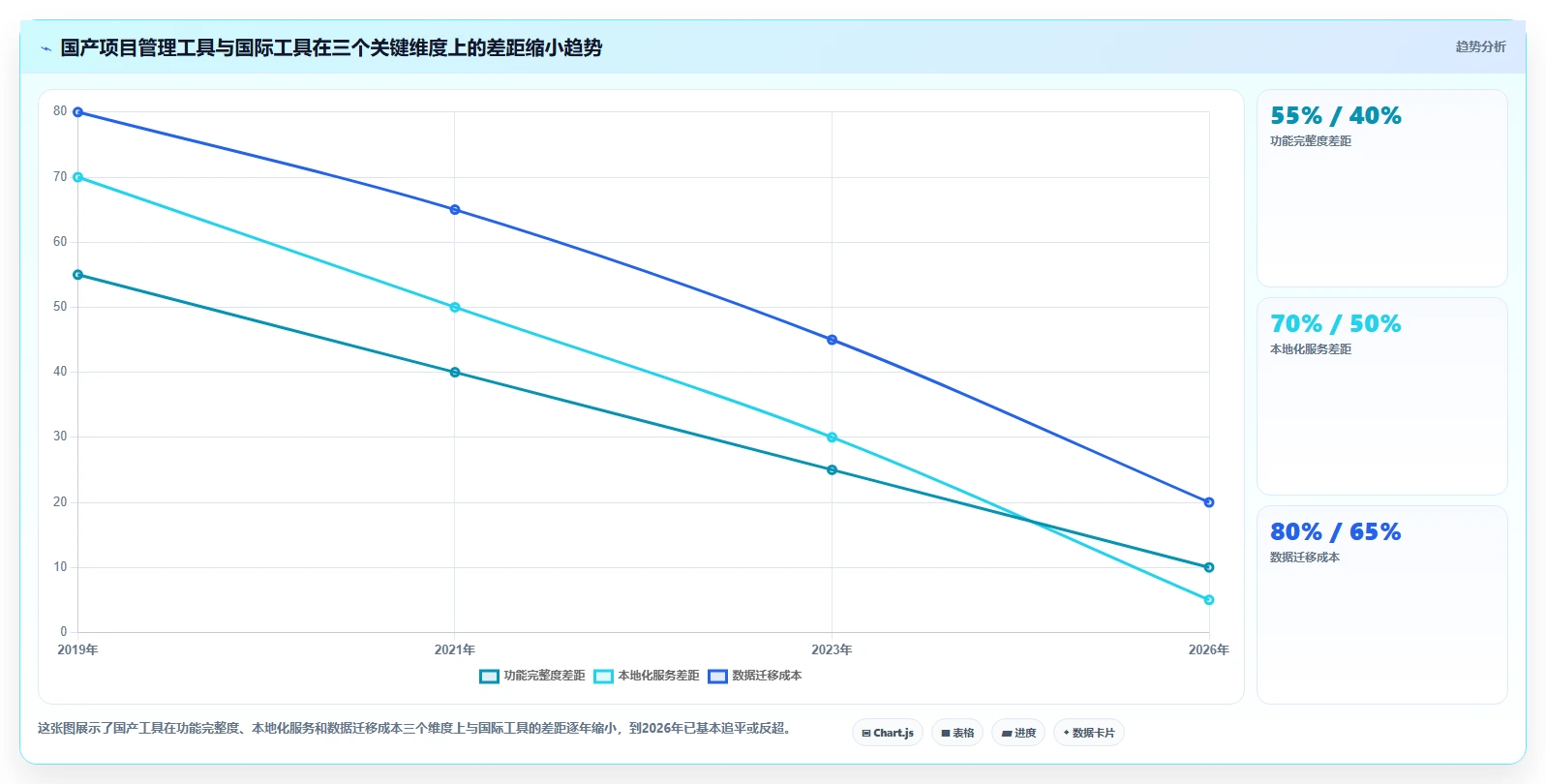Select the 70% / 50% stat card
Image resolution: width=1546 pixels, height=784 pixels.
[x=1381, y=397]
